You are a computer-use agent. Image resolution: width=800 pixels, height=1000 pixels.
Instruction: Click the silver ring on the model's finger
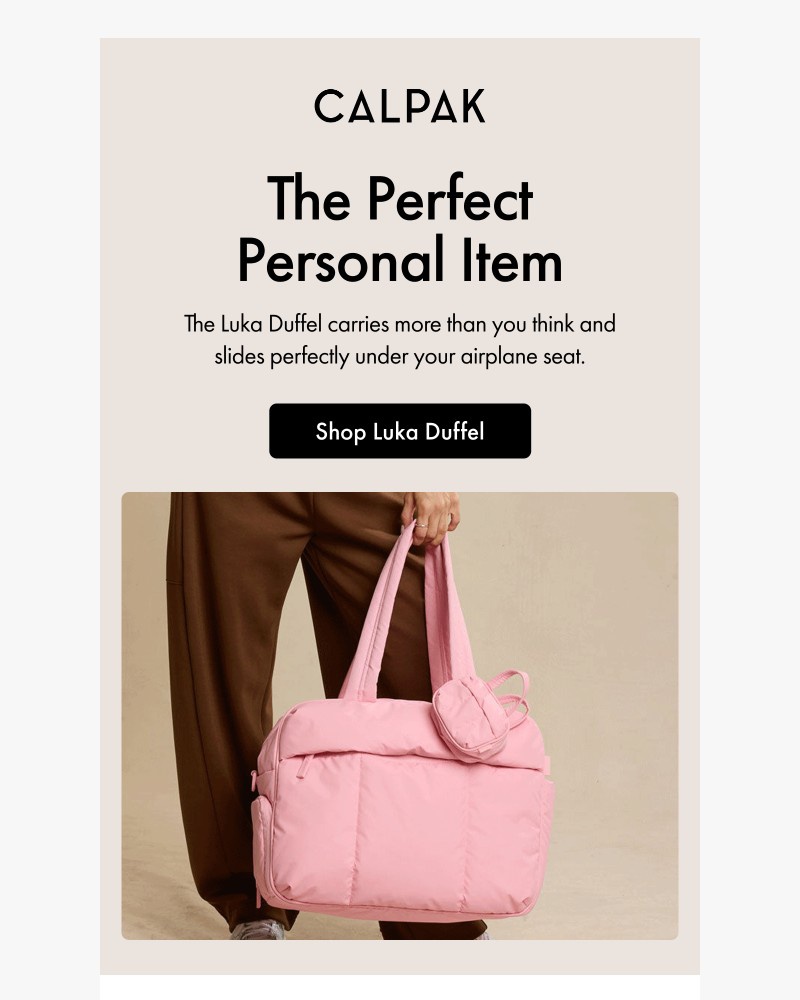[x=422, y=526]
